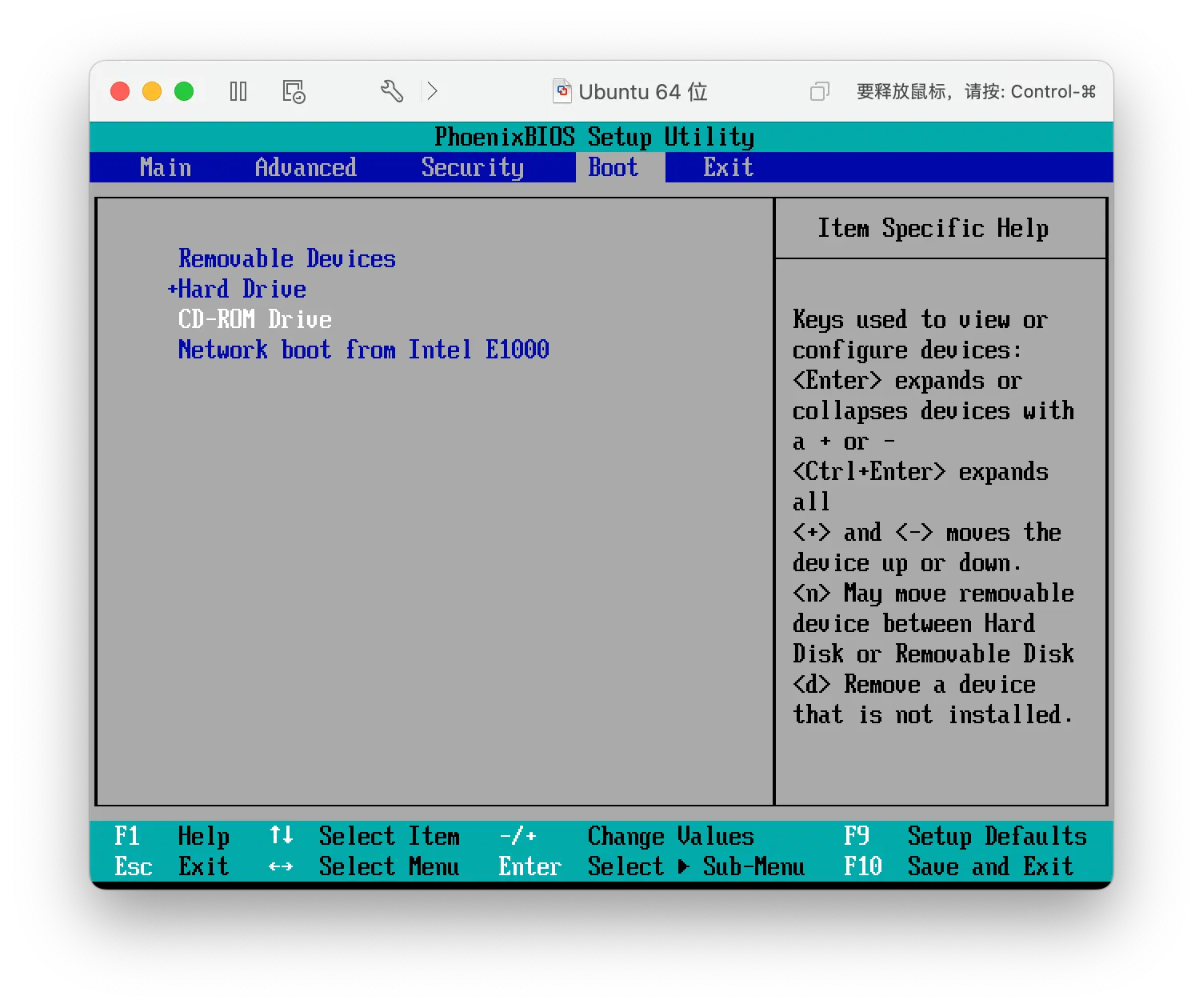Click the PhoenixBIOS Setup Utility title
Screen dimensions: 1203x1008
(594, 137)
